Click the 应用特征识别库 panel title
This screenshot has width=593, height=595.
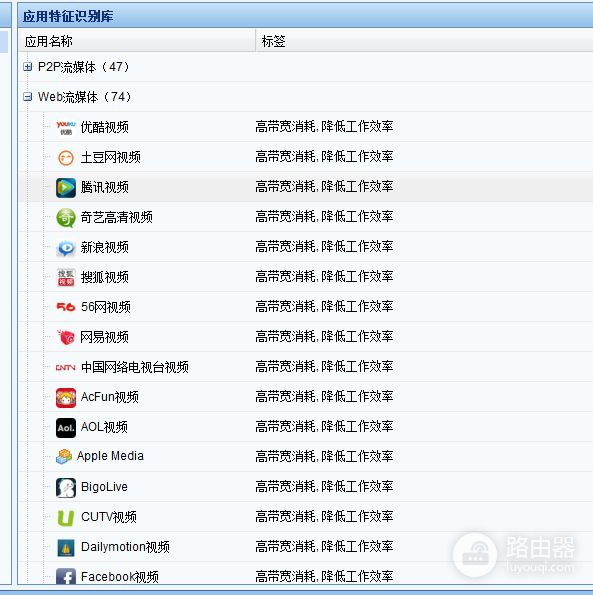68,16
